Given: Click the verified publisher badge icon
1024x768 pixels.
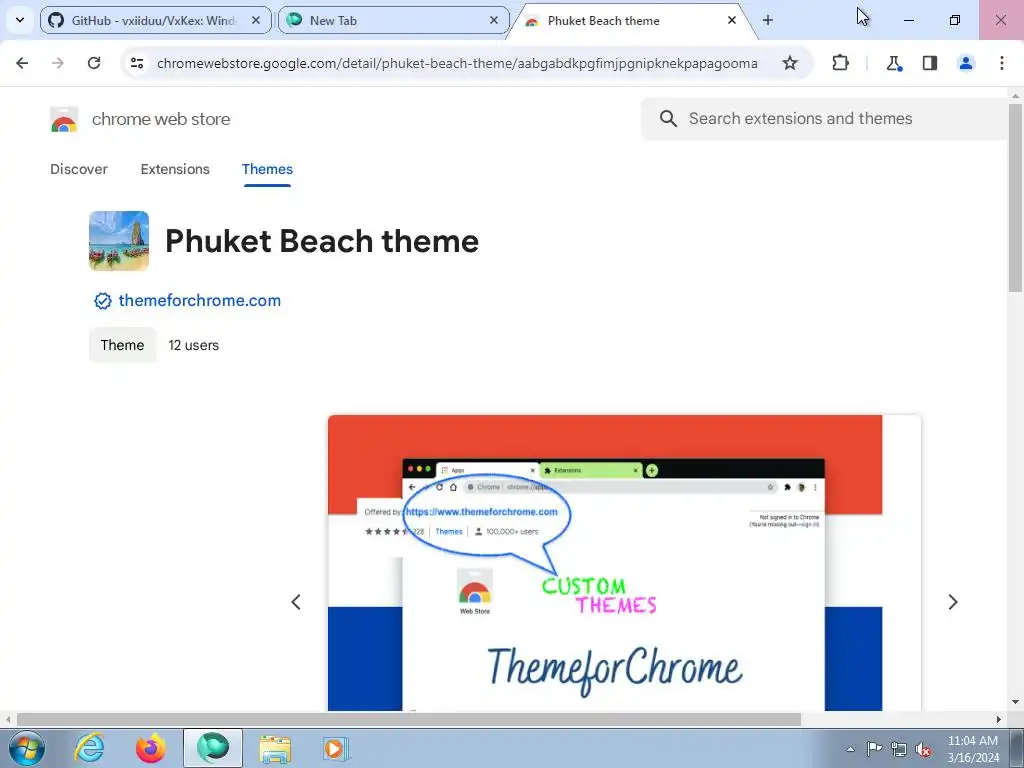Looking at the screenshot, I should (103, 300).
